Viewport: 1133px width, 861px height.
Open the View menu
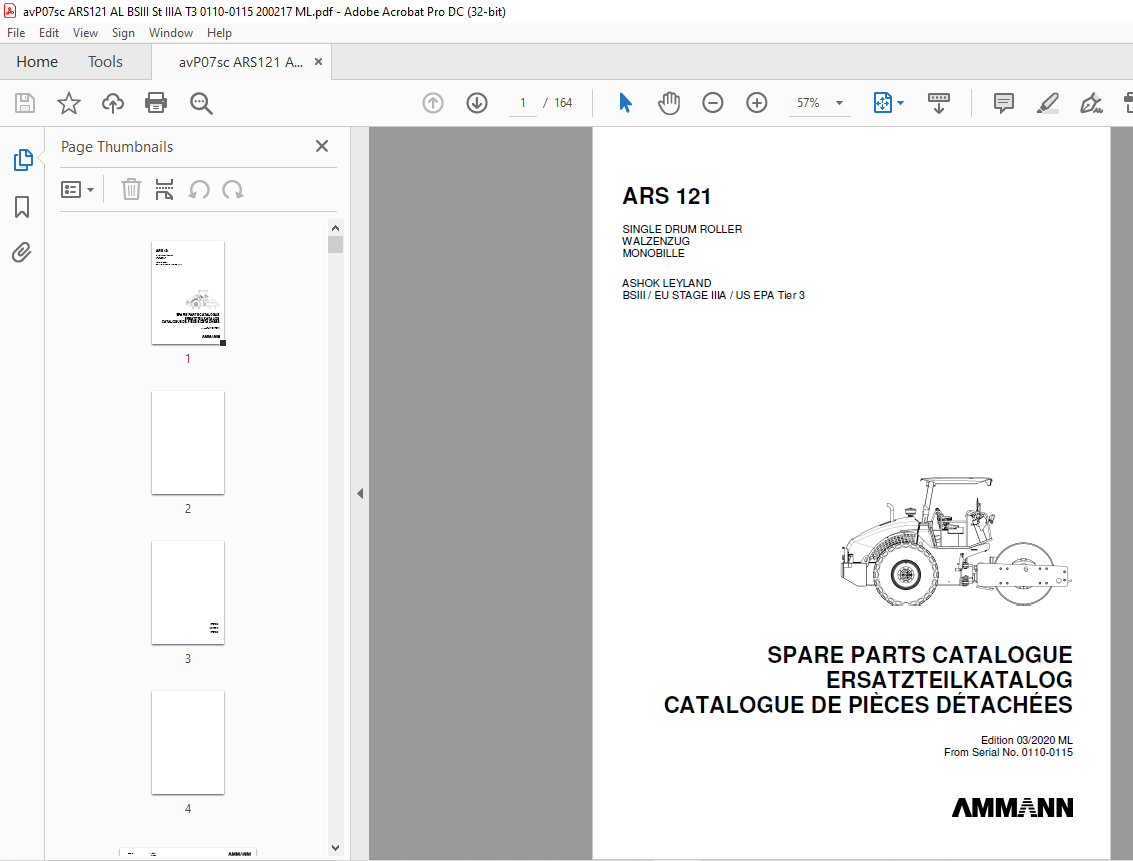point(85,33)
